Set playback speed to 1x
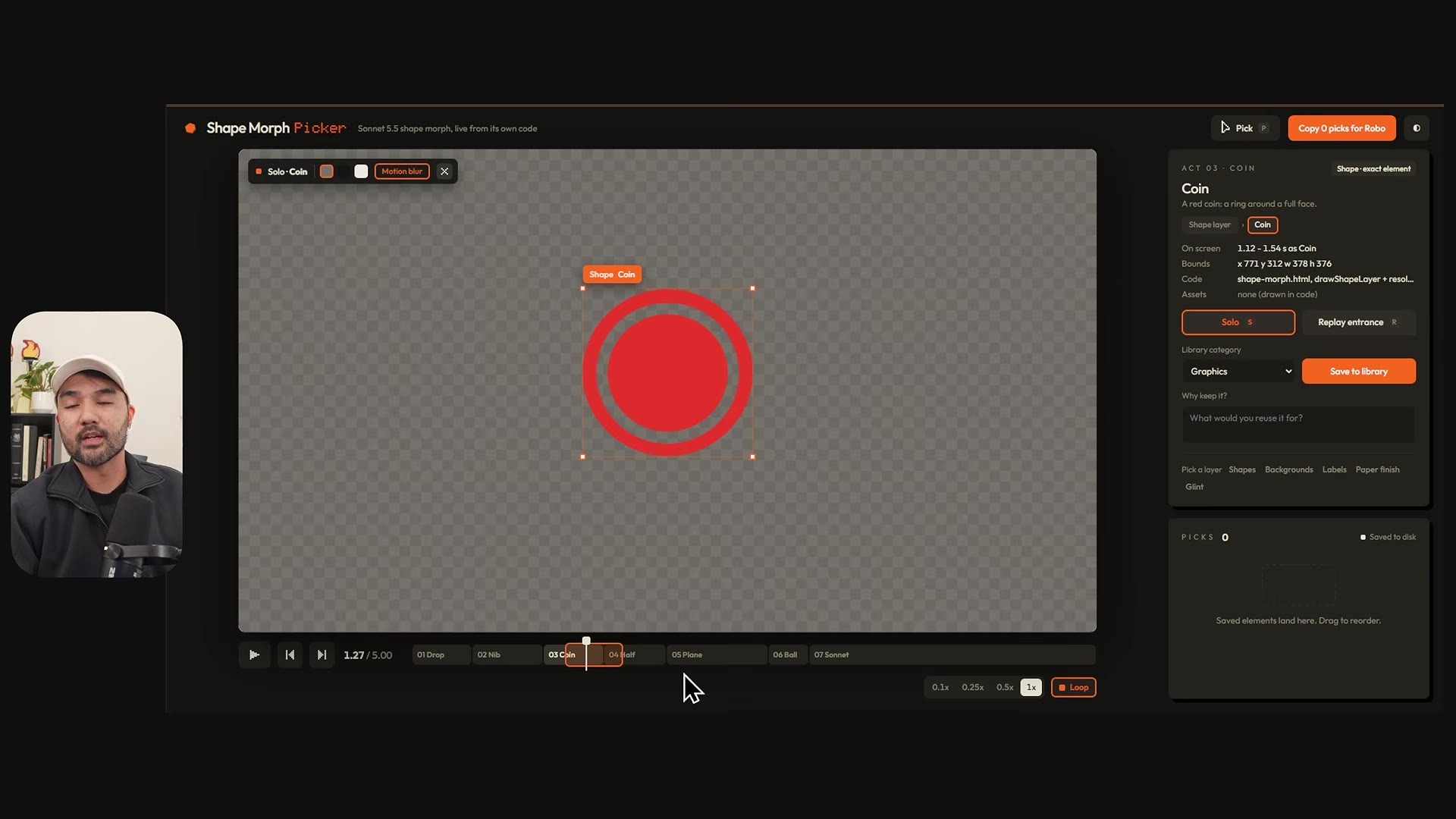Screen dimensions: 1456x819 click(1031, 687)
